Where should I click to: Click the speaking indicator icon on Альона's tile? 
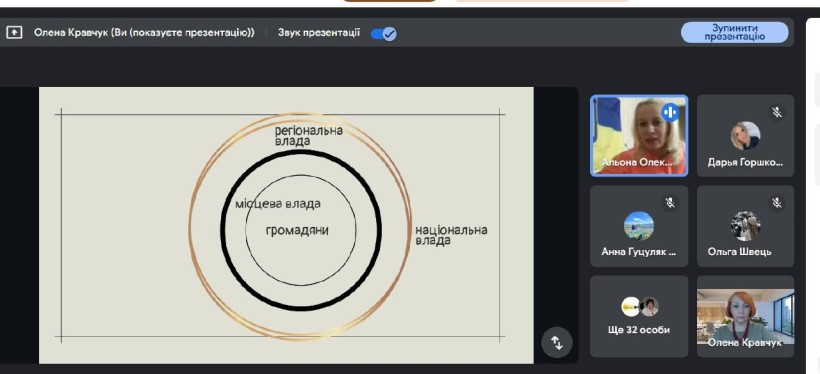670,112
